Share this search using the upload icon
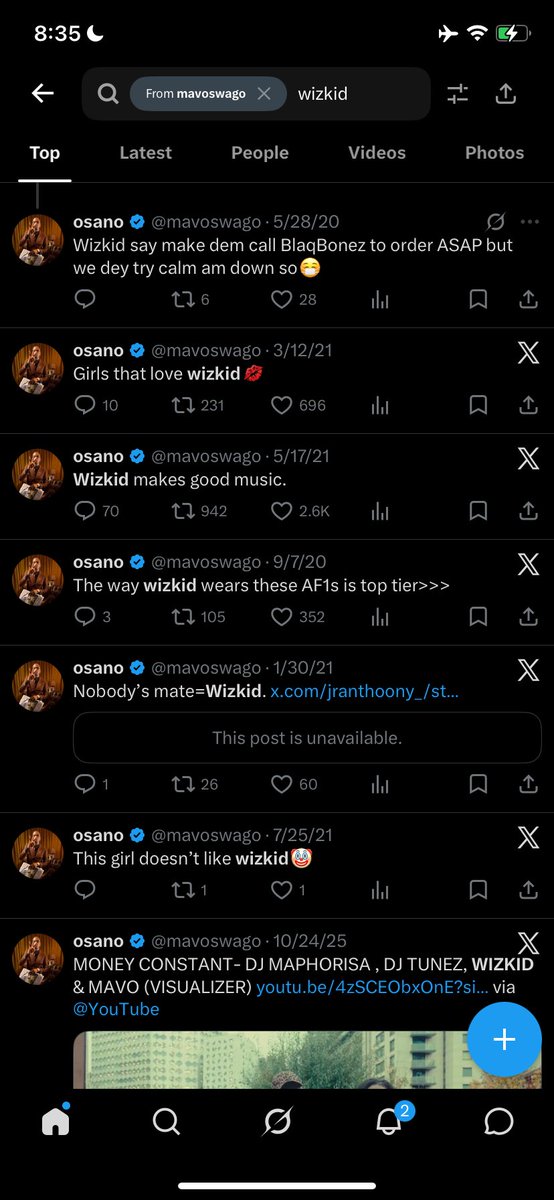Screen dimensions: 554x1200 point(506,94)
